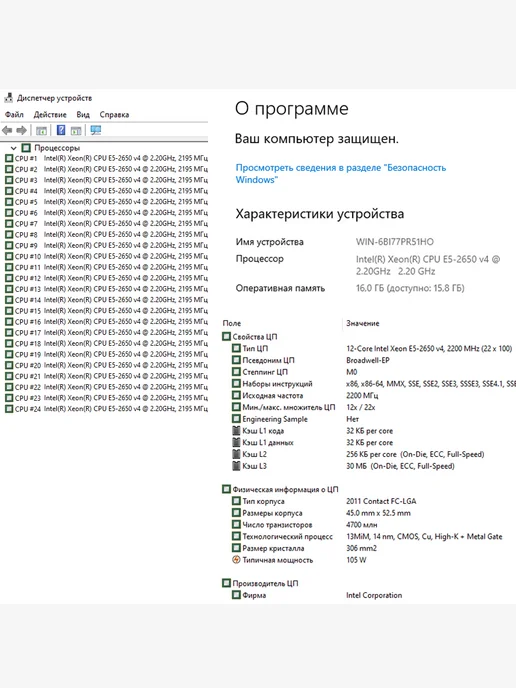Click the Device Manager title bar icon
516x688 pixels.
click(8, 98)
